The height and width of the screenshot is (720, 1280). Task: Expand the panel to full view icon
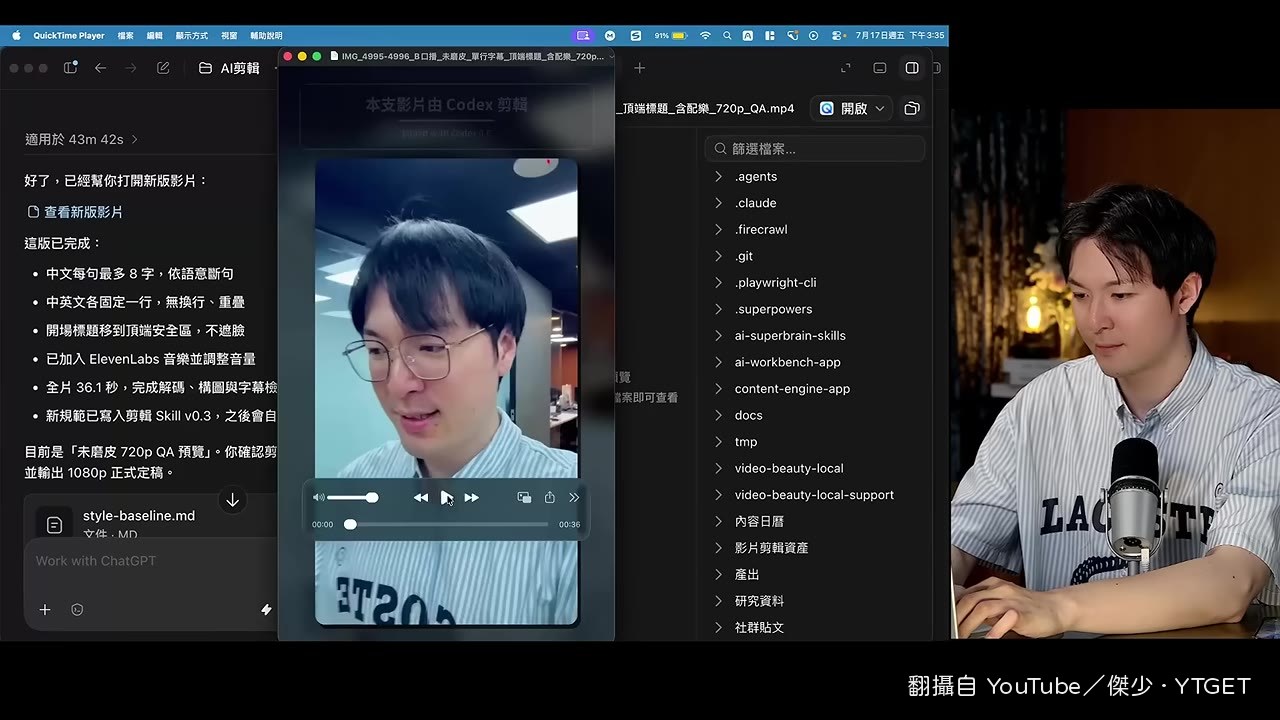(x=846, y=68)
